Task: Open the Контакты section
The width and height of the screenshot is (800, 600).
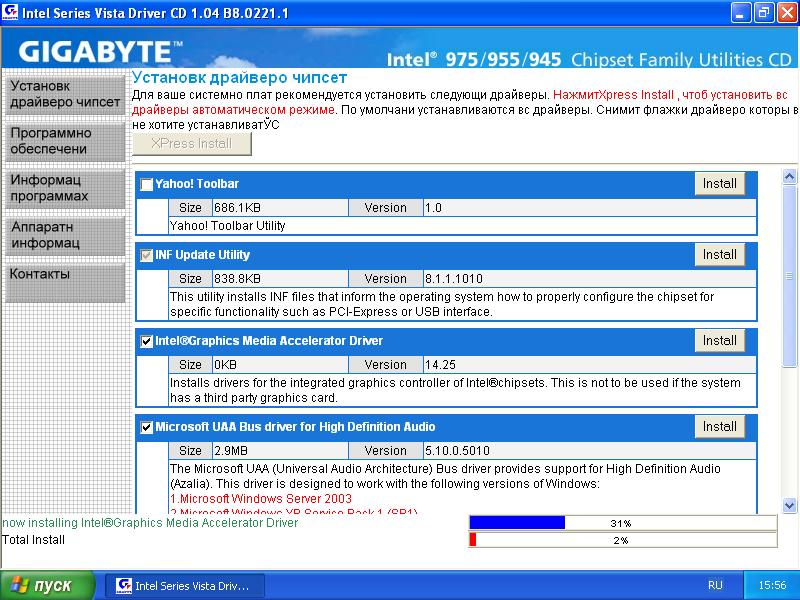Action: click(65, 282)
